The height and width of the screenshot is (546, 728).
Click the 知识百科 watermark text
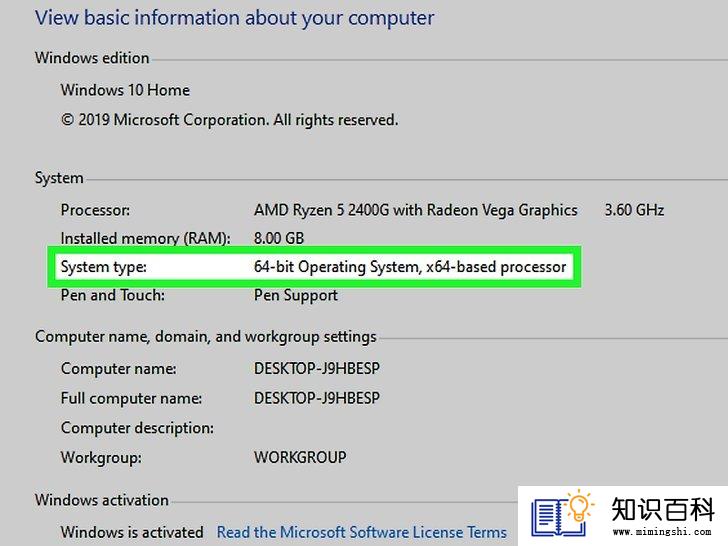[663, 509]
